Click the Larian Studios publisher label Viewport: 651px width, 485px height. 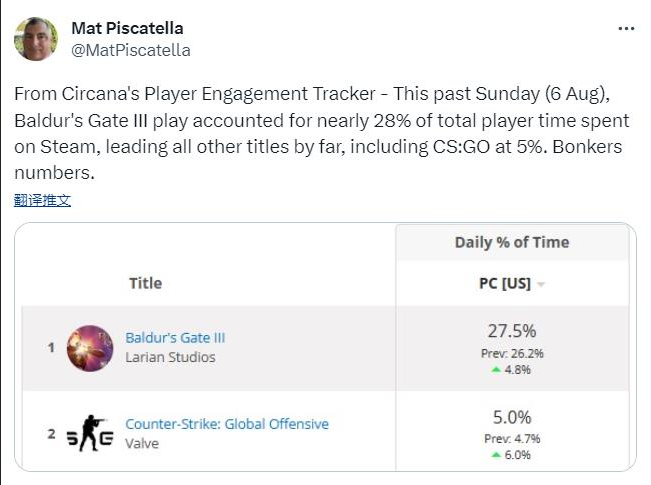click(x=170, y=357)
